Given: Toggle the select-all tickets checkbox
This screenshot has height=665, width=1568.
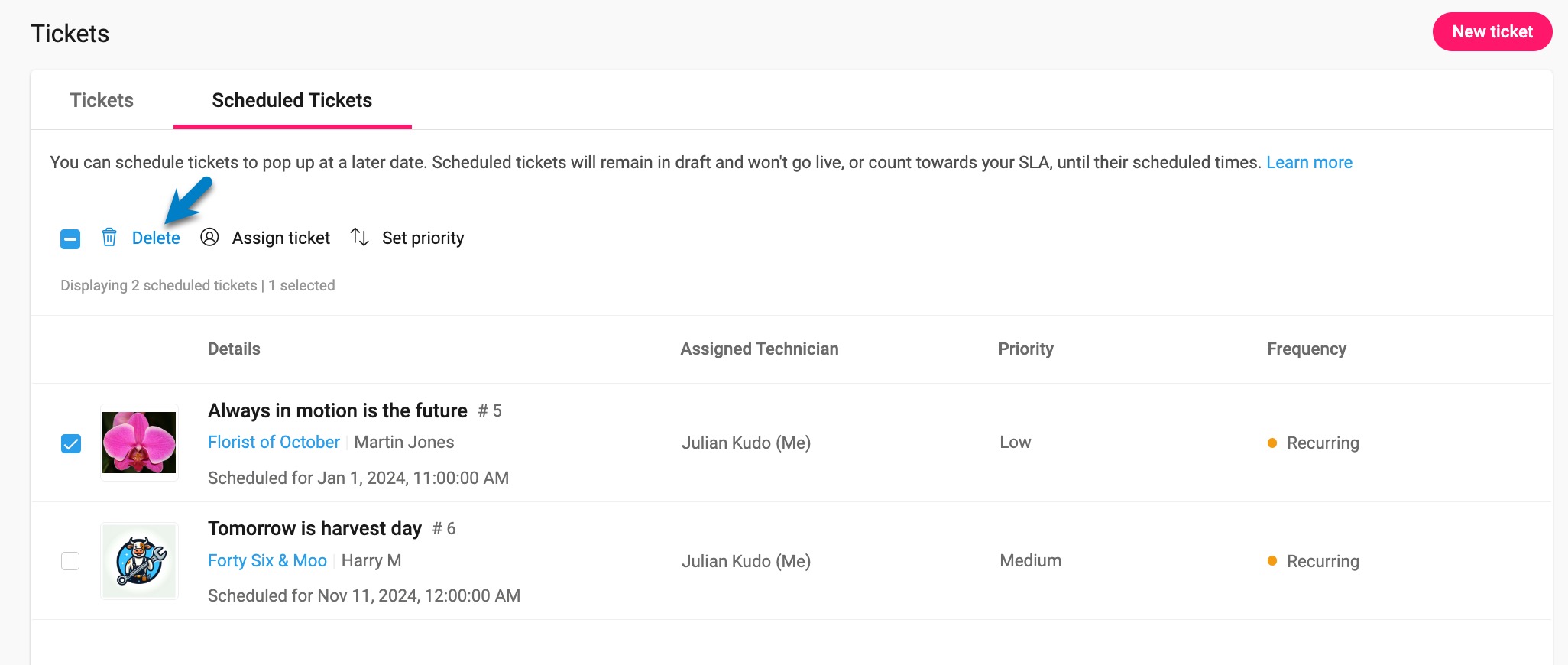Looking at the screenshot, I should point(70,239).
